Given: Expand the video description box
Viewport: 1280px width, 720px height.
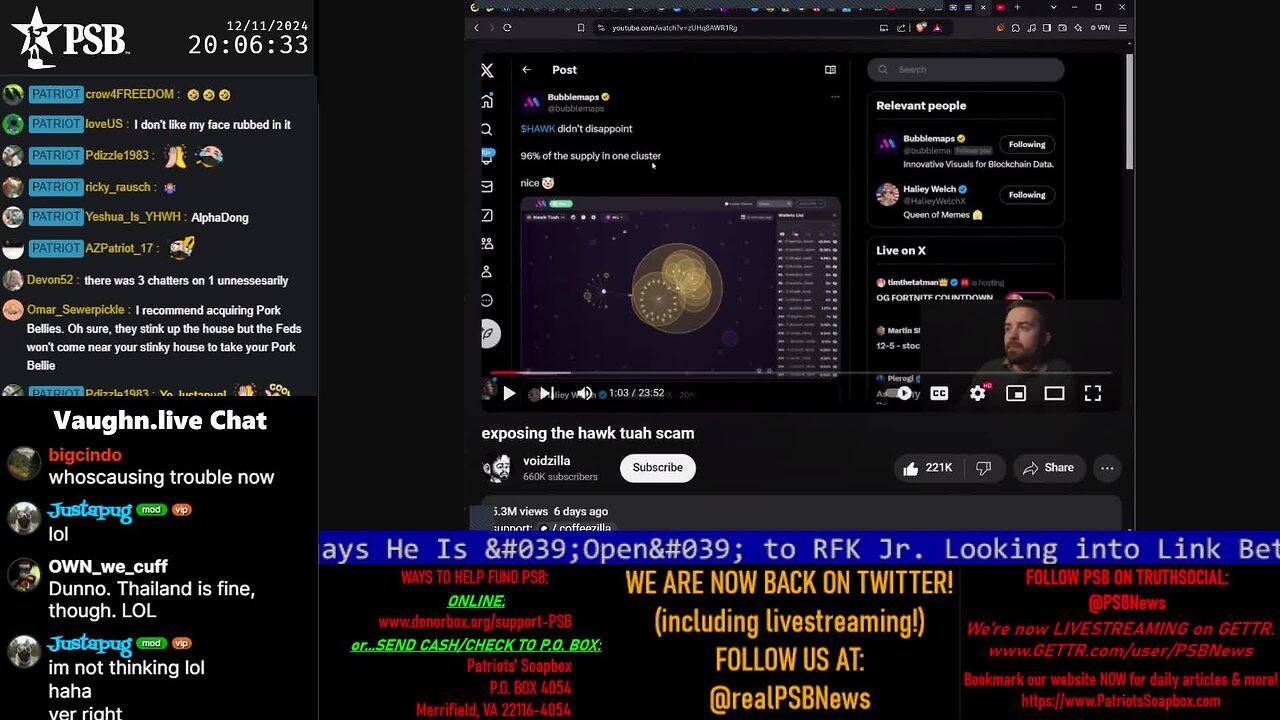Looking at the screenshot, I should tap(800, 513).
